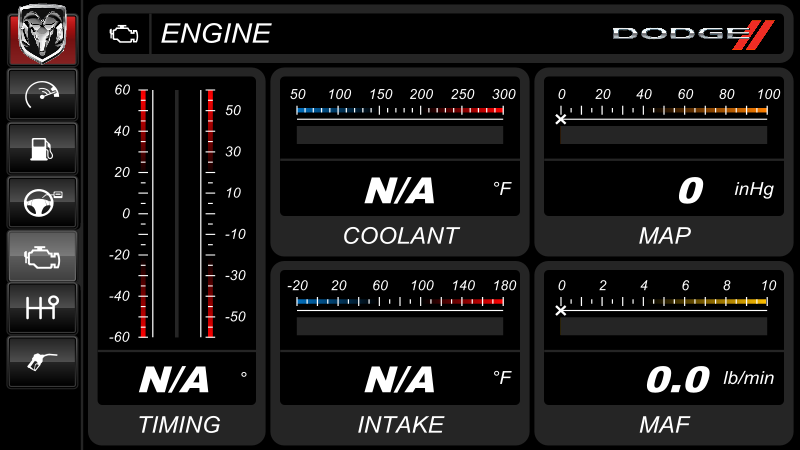
Task: Click the lb/min unit label
Action: [748, 378]
